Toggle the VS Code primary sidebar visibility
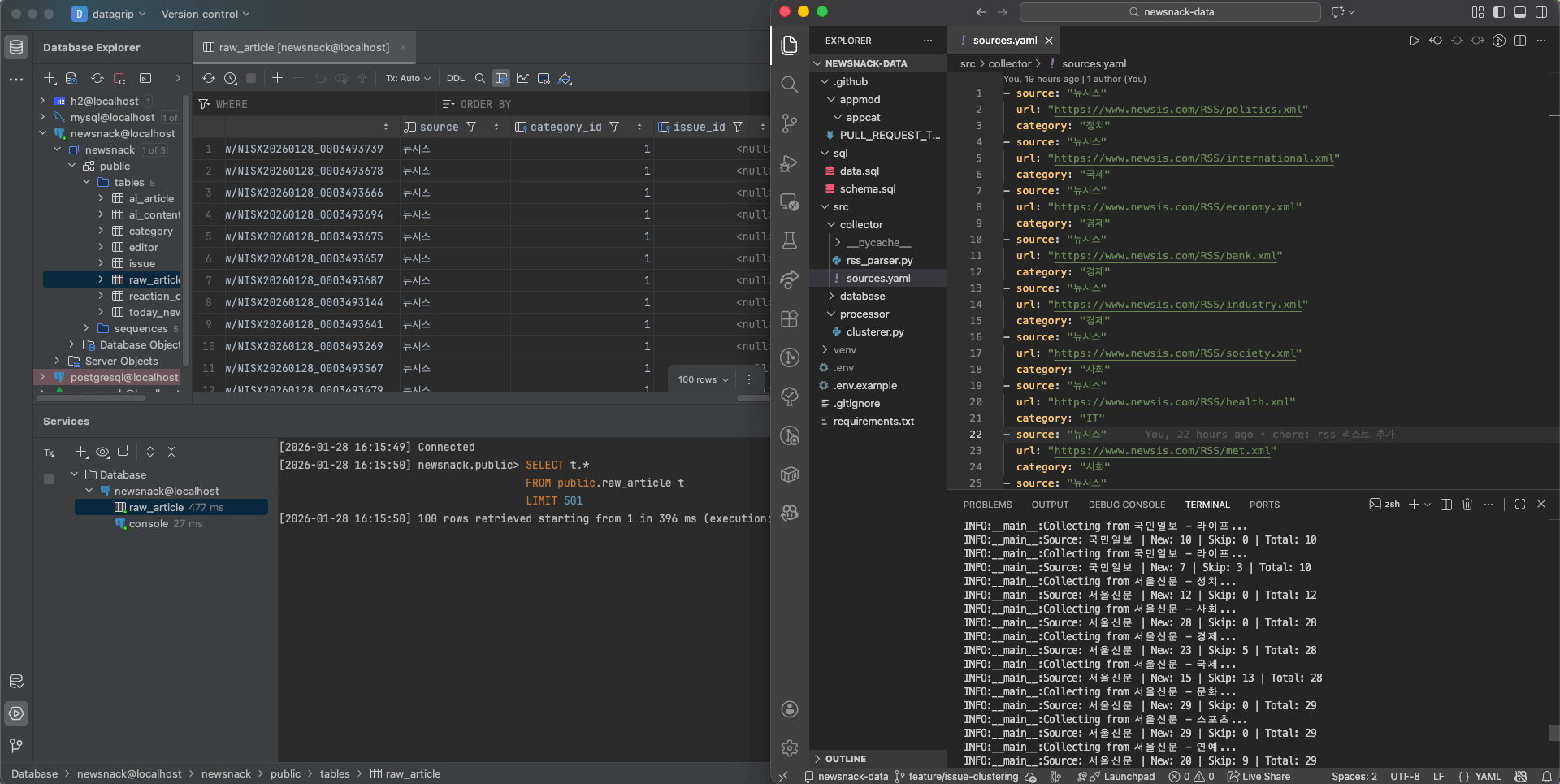Image resolution: width=1560 pixels, height=784 pixels. click(x=1499, y=12)
